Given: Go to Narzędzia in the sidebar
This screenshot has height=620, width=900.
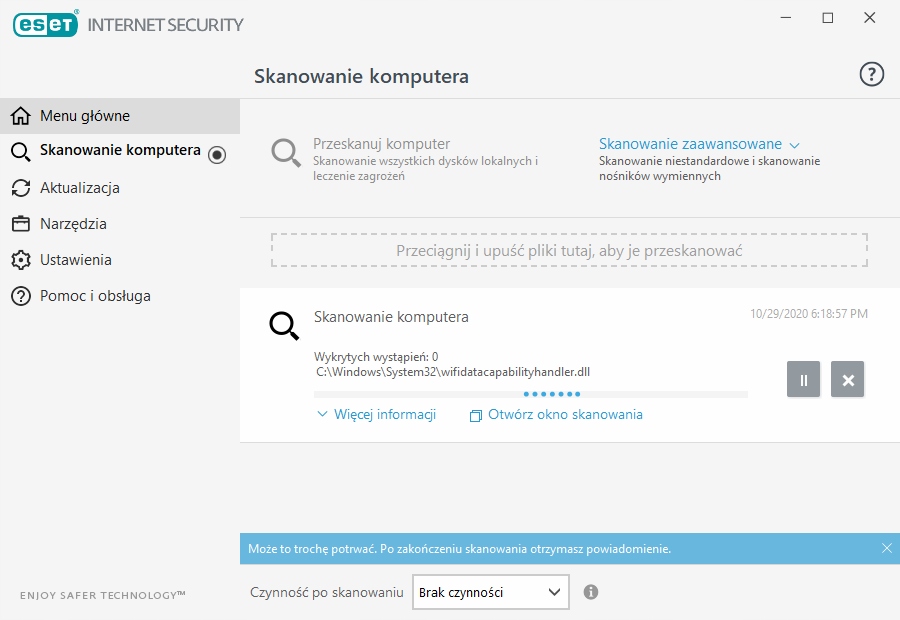Looking at the screenshot, I should [73, 224].
